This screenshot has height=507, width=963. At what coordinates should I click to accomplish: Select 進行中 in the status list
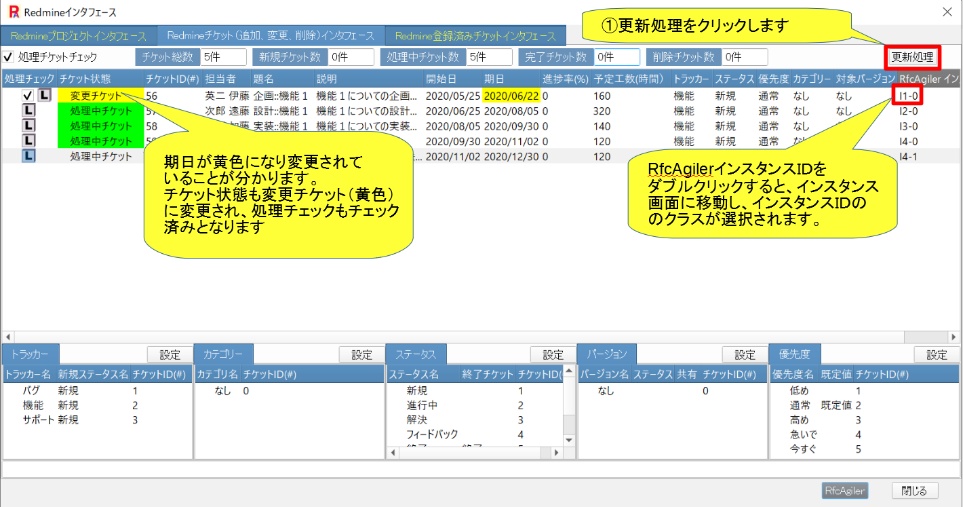[x=422, y=405]
